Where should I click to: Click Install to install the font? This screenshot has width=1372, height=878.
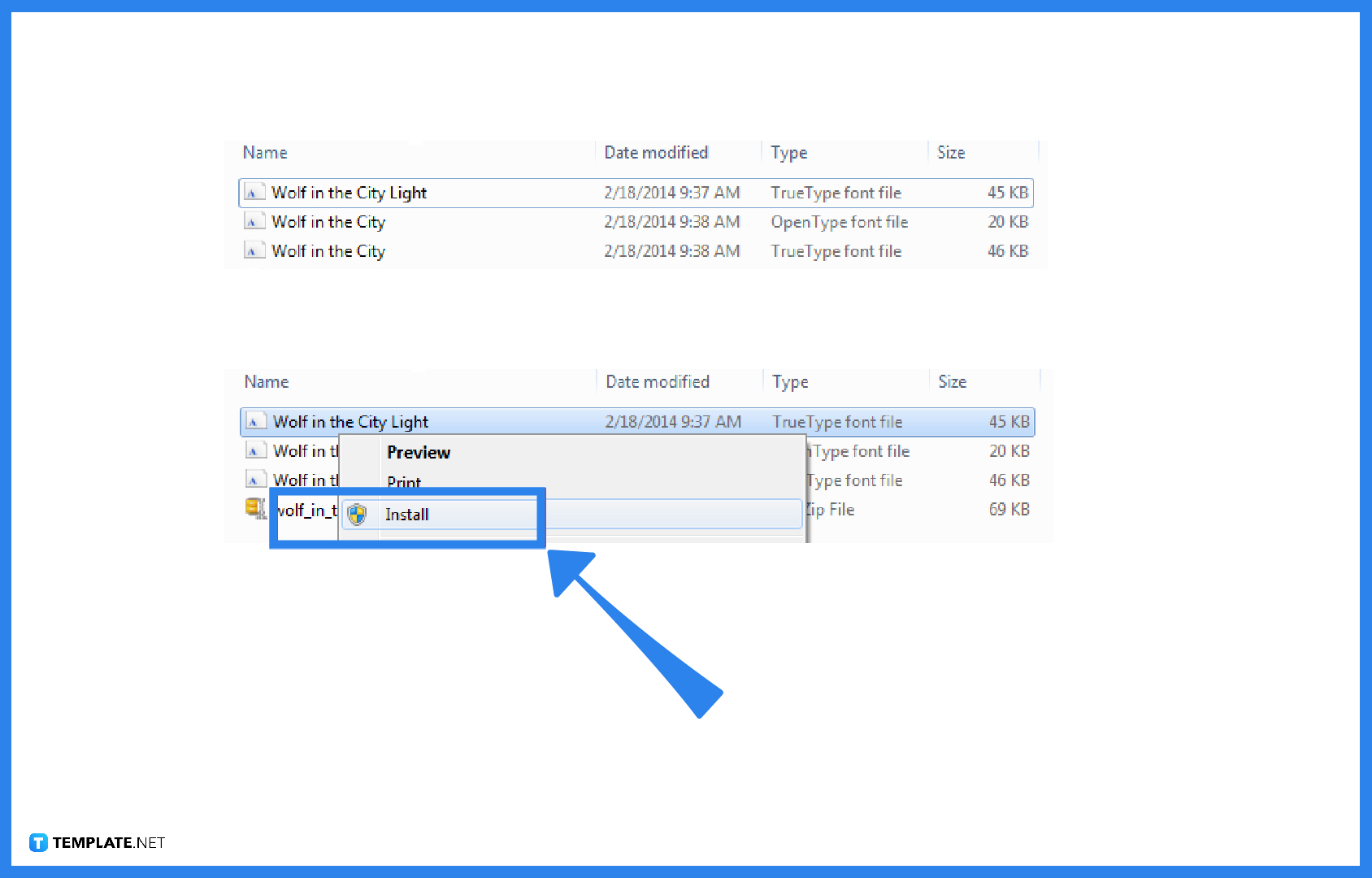pos(406,514)
